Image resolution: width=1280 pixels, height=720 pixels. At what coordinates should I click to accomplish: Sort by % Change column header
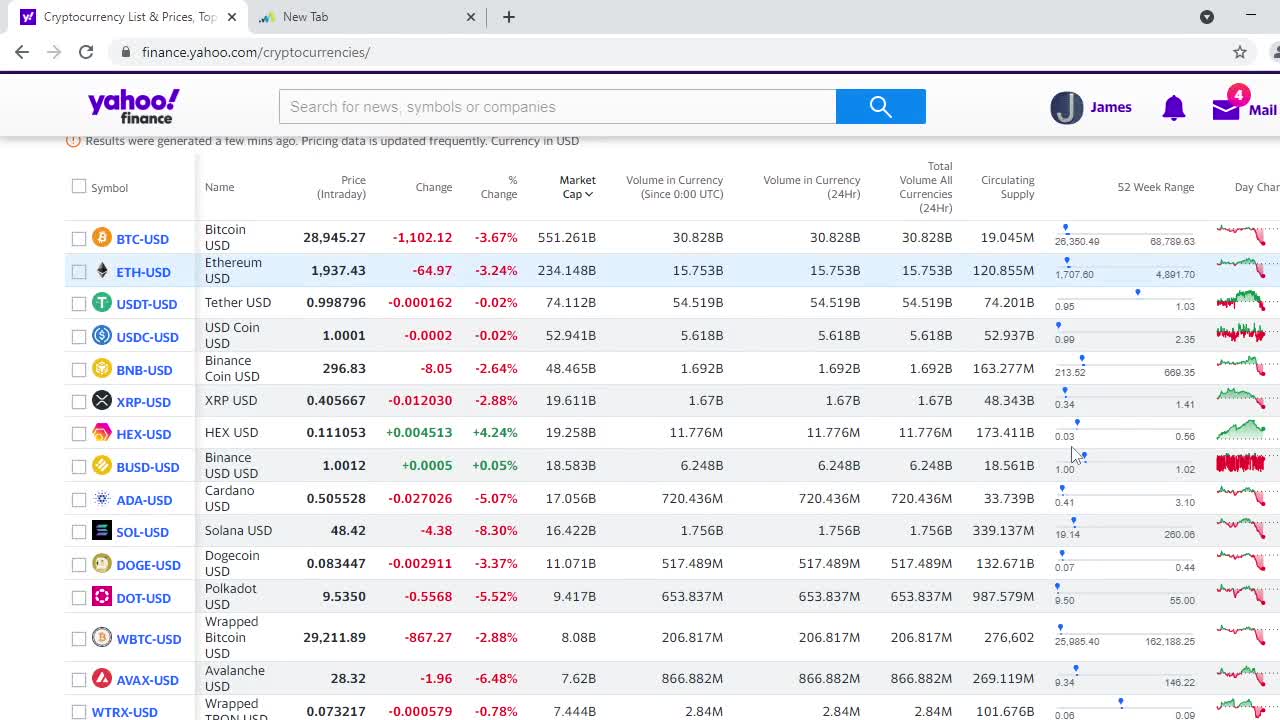[x=499, y=187]
